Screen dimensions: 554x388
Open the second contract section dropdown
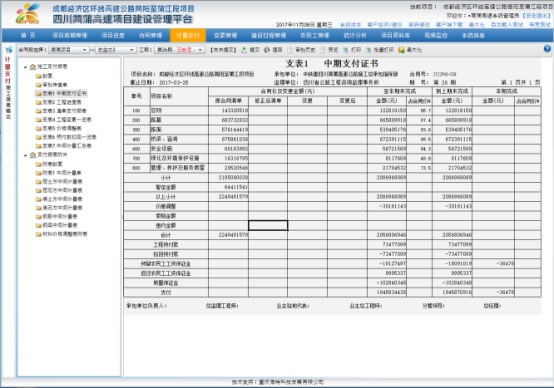(116, 50)
